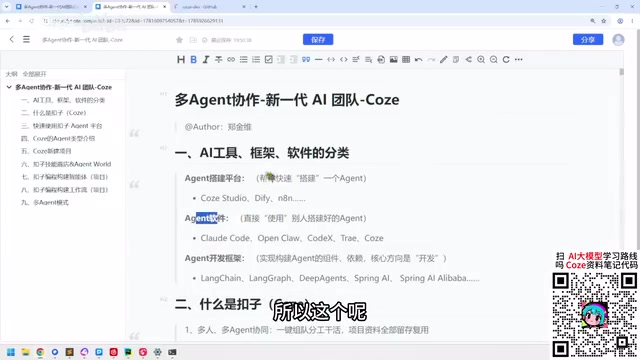Insert a task checkbox list
The image size is (640, 360).
click(x=269, y=60)
